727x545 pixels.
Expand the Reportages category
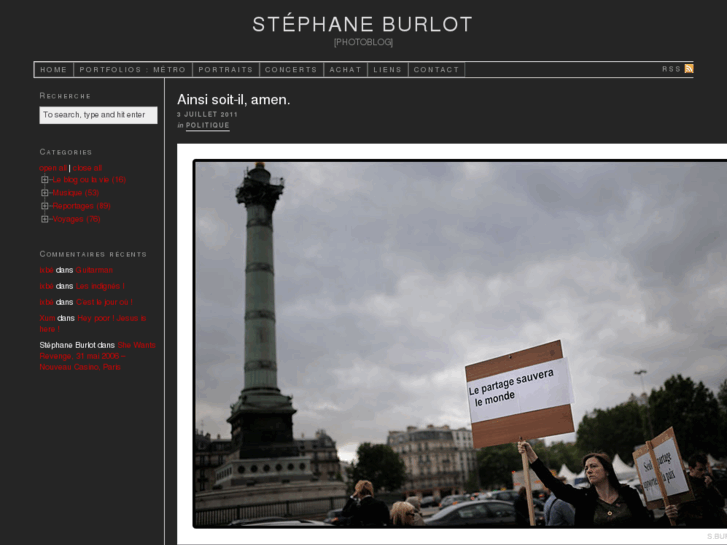click(x=45, y=205)
